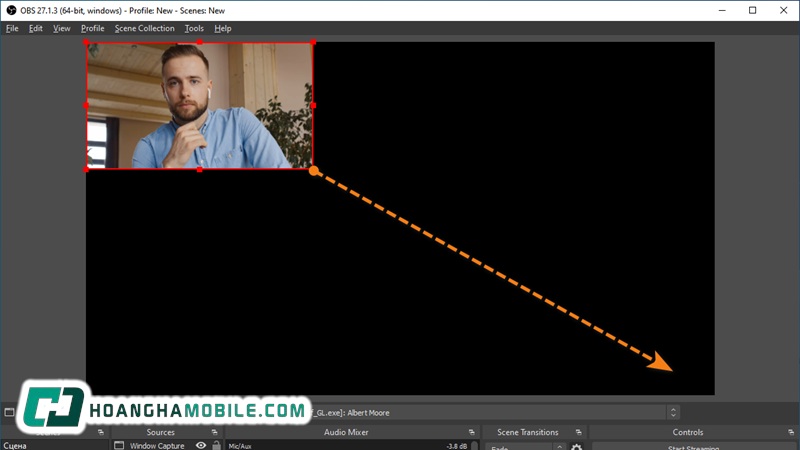The image size is (800, 450).
Task: Select the webcam video source in the preview
Action: click(x=199, y=106)
